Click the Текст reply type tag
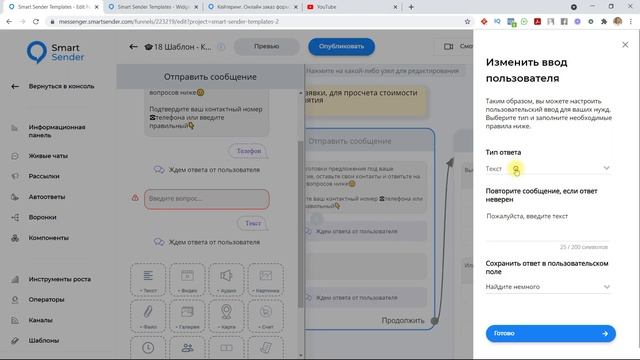This screenshot has height=360, width=640. pyautogui.click(x=253, y=223)
